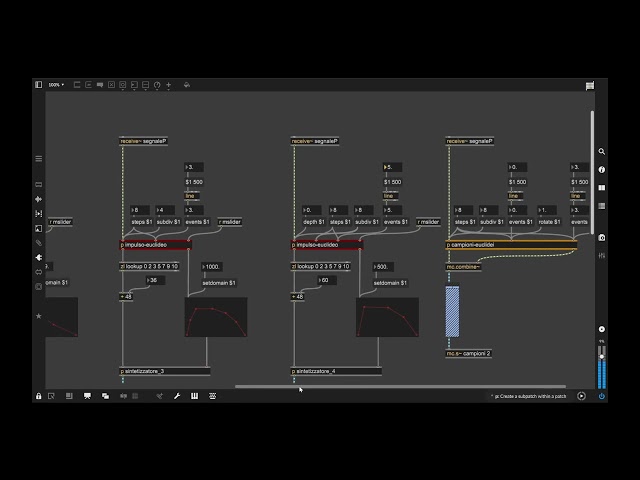Open the plug-ins browser icon
Viewport: 640px width, 480px height.
coord(39,257)
